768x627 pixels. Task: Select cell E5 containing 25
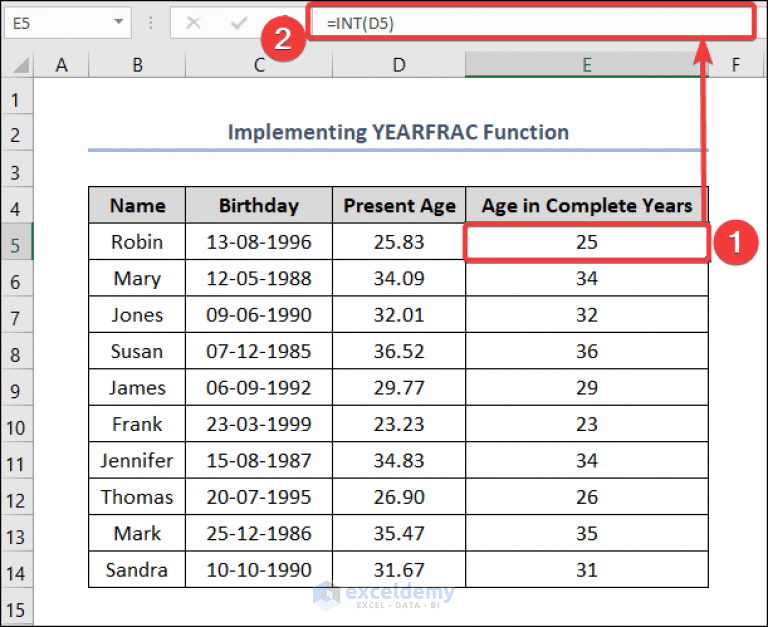[x=587, y=242]
